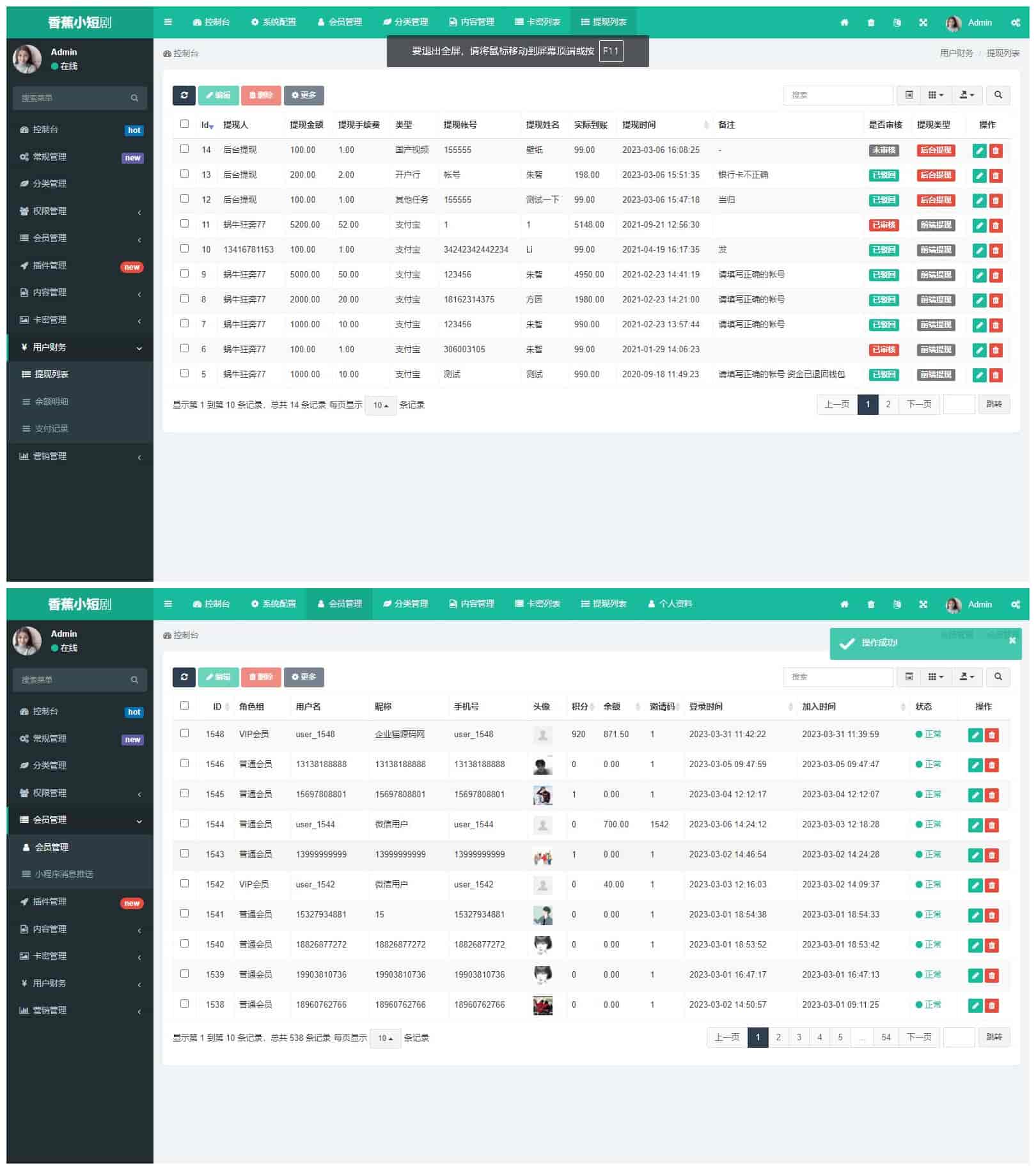
Task: Open page size dropdown beside 总共 538 条记录
Action: coord(385,1038)
